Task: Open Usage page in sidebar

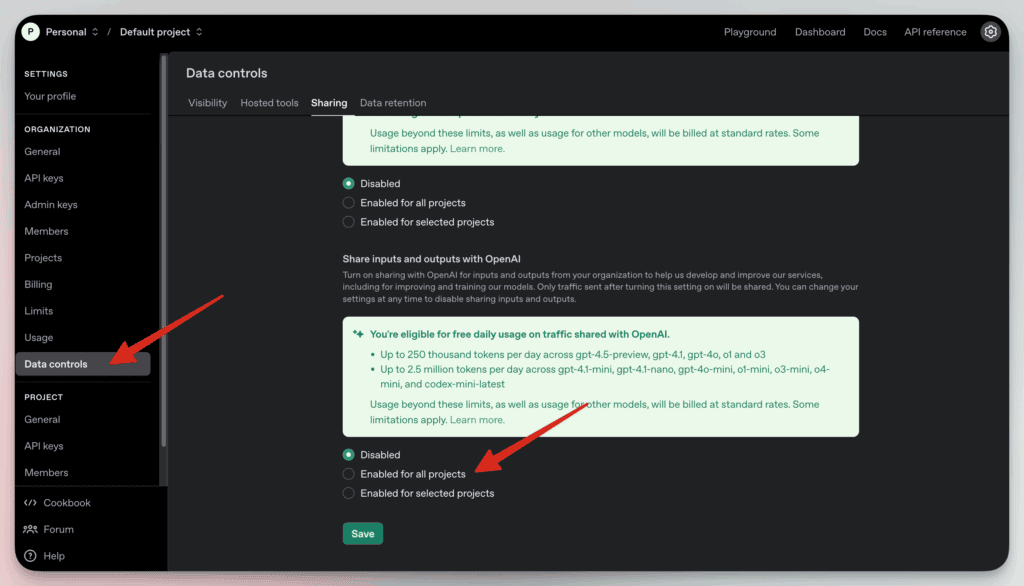Action: pos(39,338)
